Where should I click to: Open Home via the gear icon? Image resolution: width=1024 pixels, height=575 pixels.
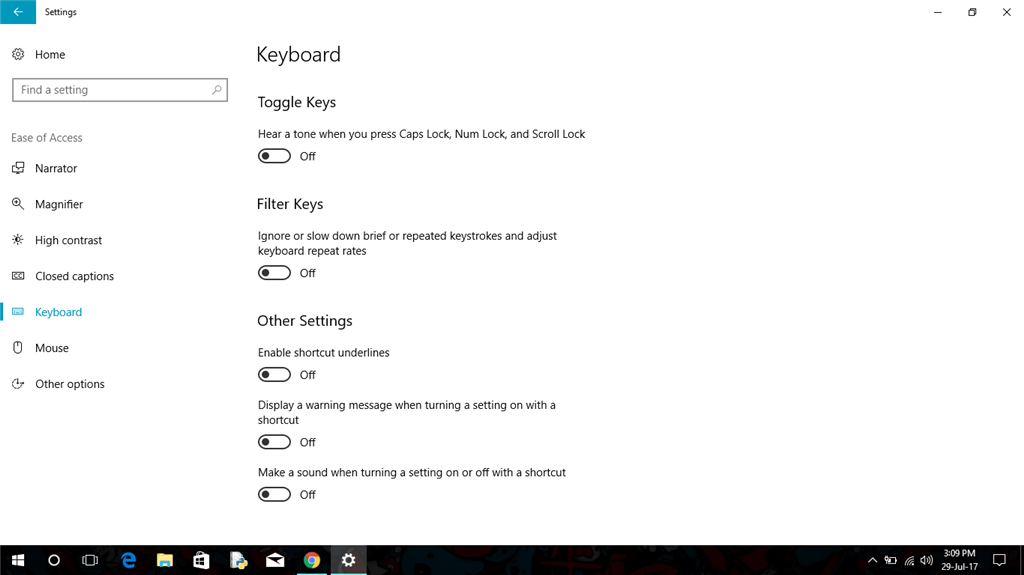[18, 54]
